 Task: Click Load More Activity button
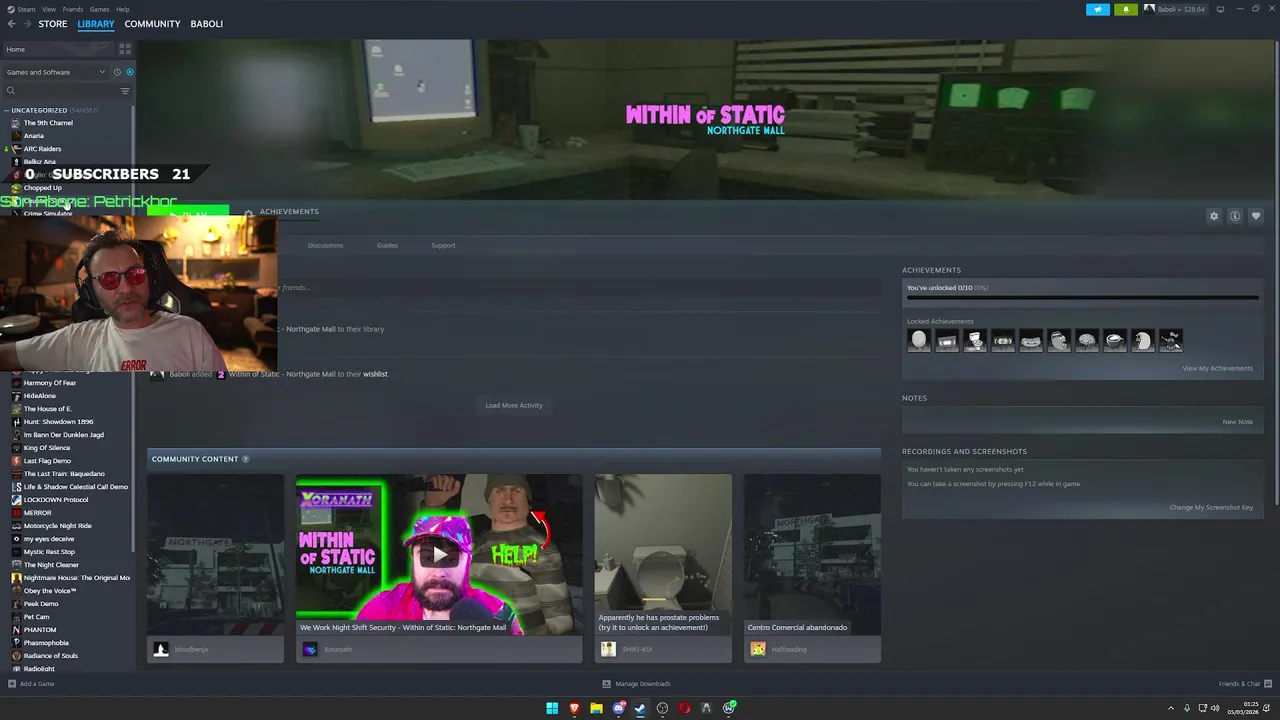point(514,405)
